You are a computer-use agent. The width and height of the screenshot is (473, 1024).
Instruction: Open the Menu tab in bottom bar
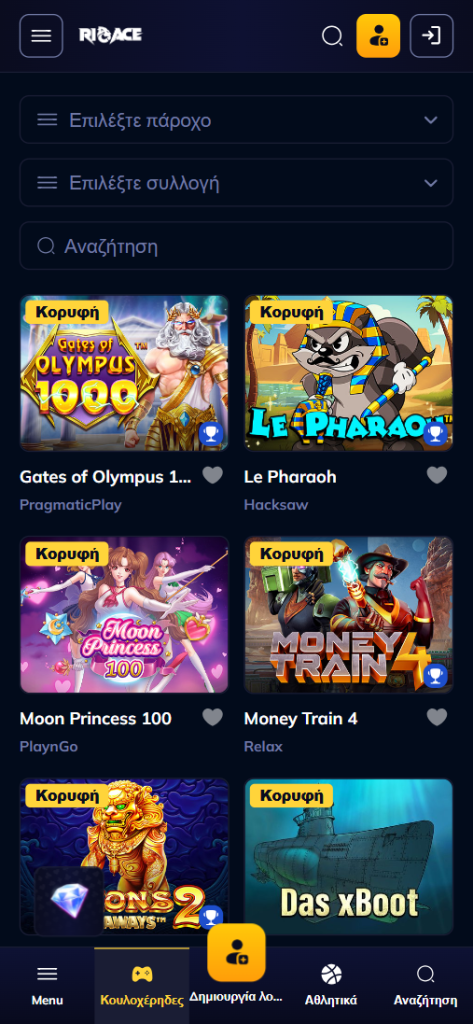pos(47,985)
